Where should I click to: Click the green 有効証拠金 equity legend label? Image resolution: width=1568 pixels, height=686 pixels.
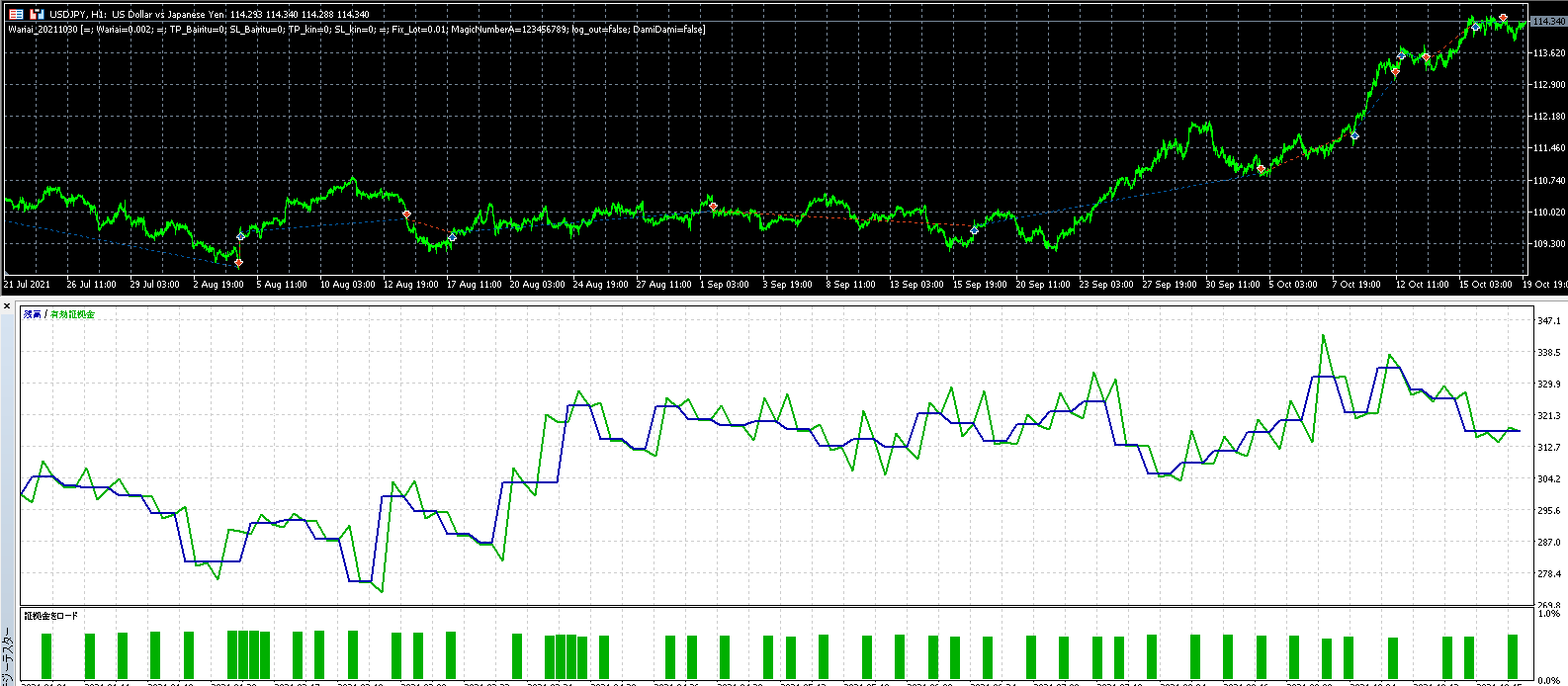73,314
